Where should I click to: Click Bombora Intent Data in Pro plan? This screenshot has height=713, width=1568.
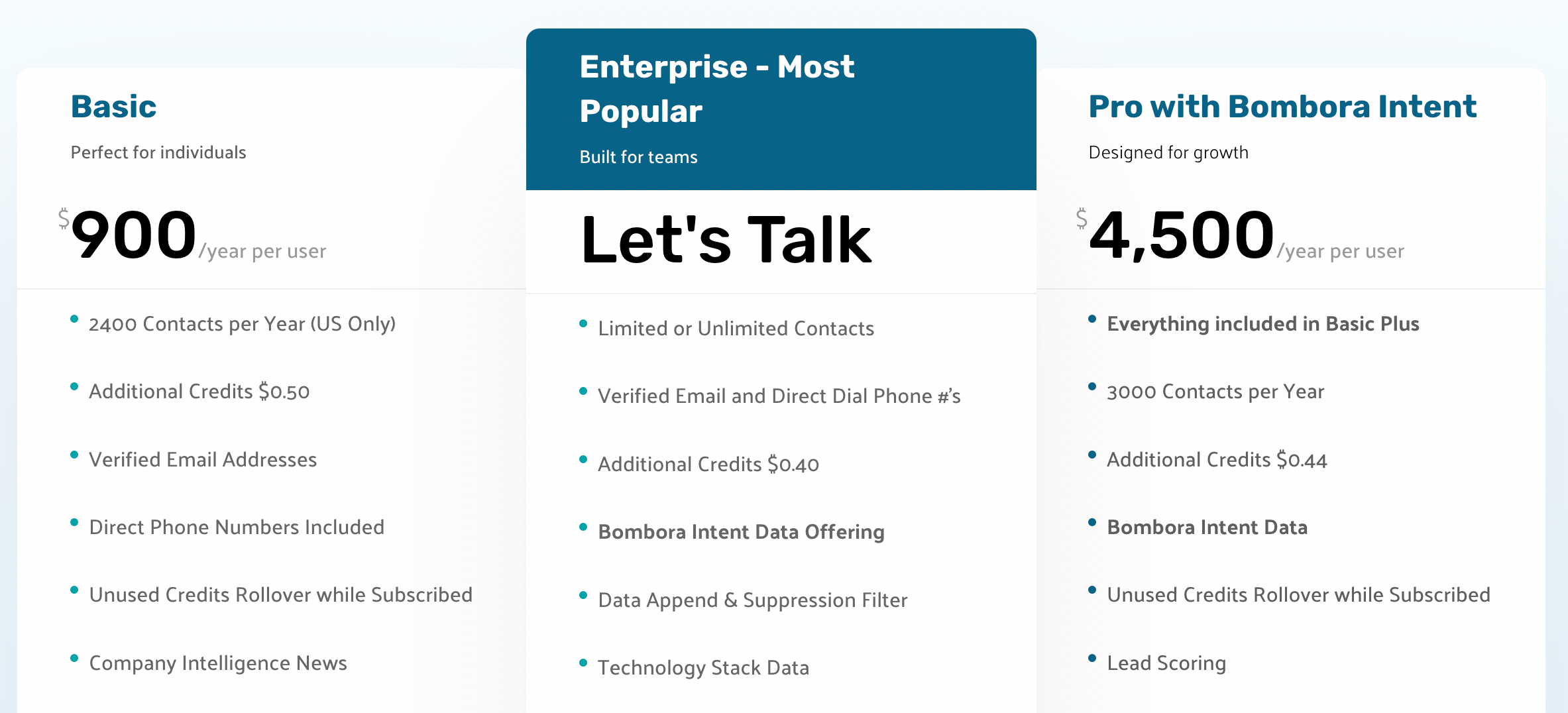pos(1207,527)
